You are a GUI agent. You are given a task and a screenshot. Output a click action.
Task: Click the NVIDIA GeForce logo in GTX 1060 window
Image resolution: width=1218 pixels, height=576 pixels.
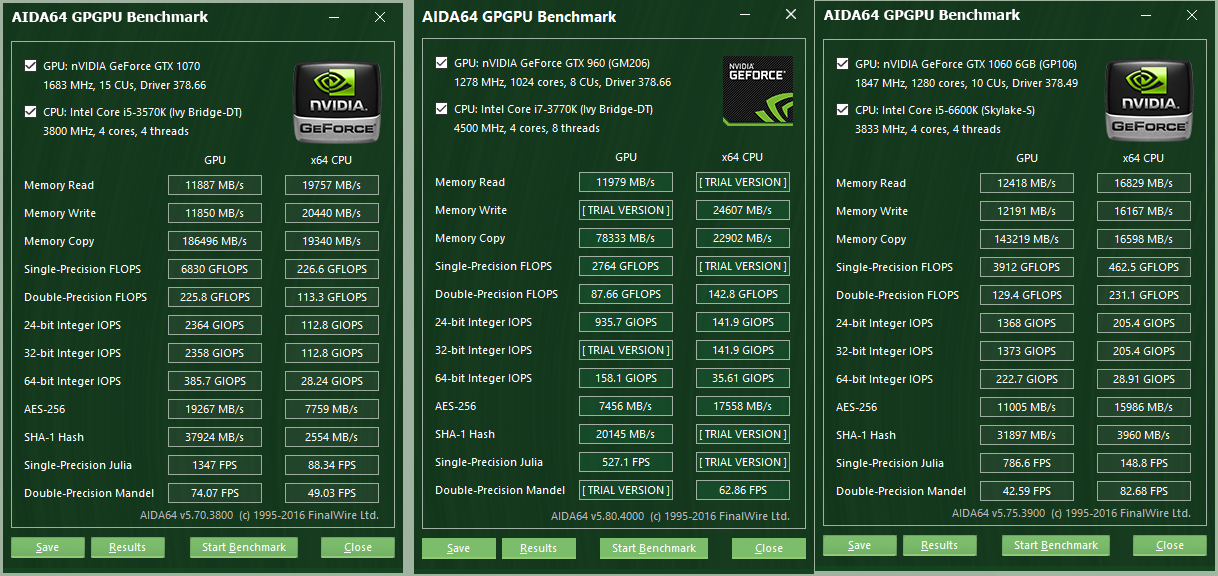click(1149, 100)
